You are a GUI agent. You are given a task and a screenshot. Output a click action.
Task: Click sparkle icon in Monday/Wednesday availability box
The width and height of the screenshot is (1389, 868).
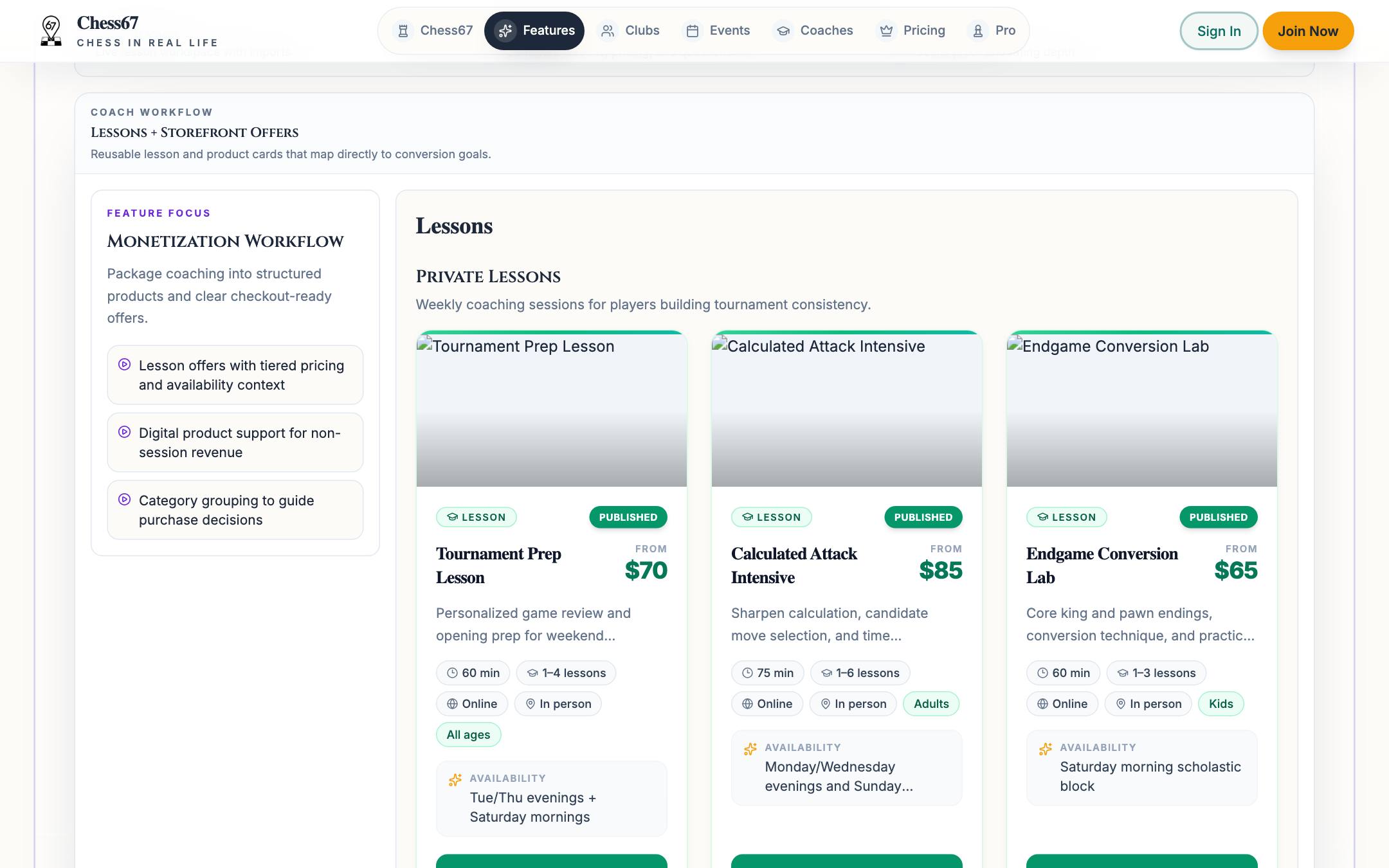coord(750,749)
